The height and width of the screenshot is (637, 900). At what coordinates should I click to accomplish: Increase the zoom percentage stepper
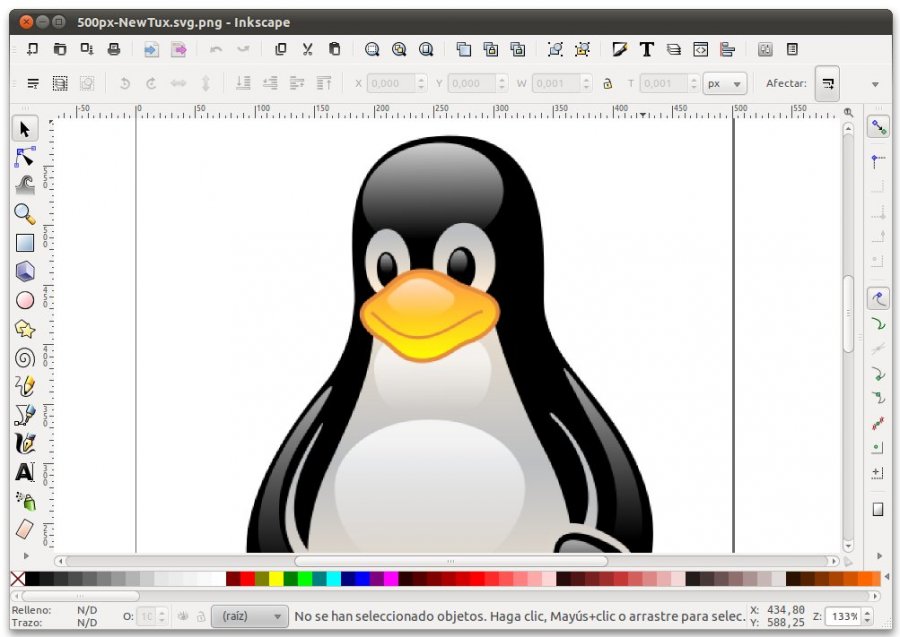coord(867,613)
